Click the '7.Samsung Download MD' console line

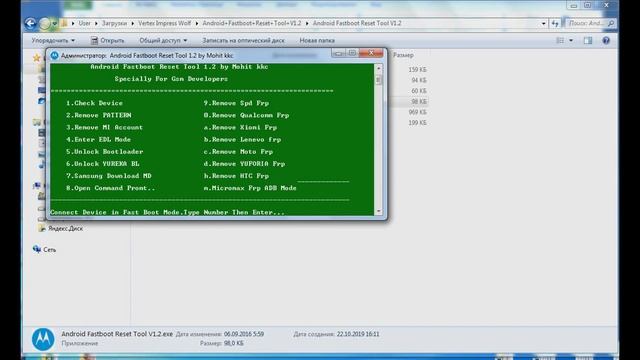point(109,176)
